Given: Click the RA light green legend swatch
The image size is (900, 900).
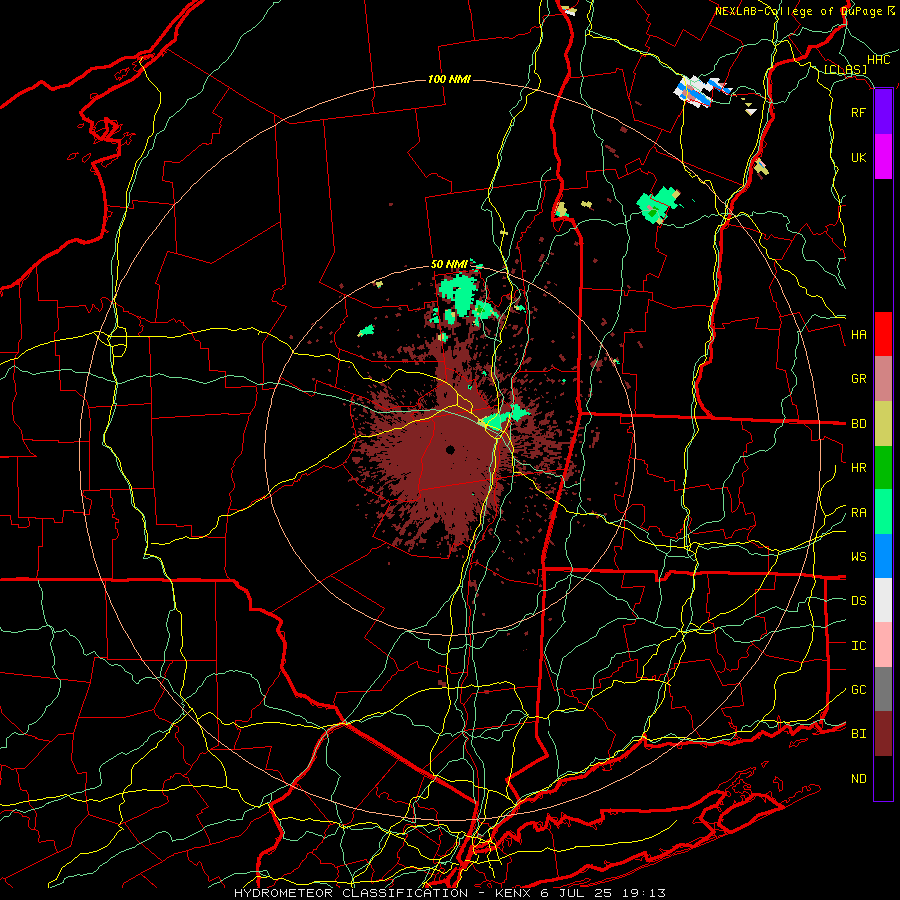Looking at the screenshot, I should [x=883, y=512].
